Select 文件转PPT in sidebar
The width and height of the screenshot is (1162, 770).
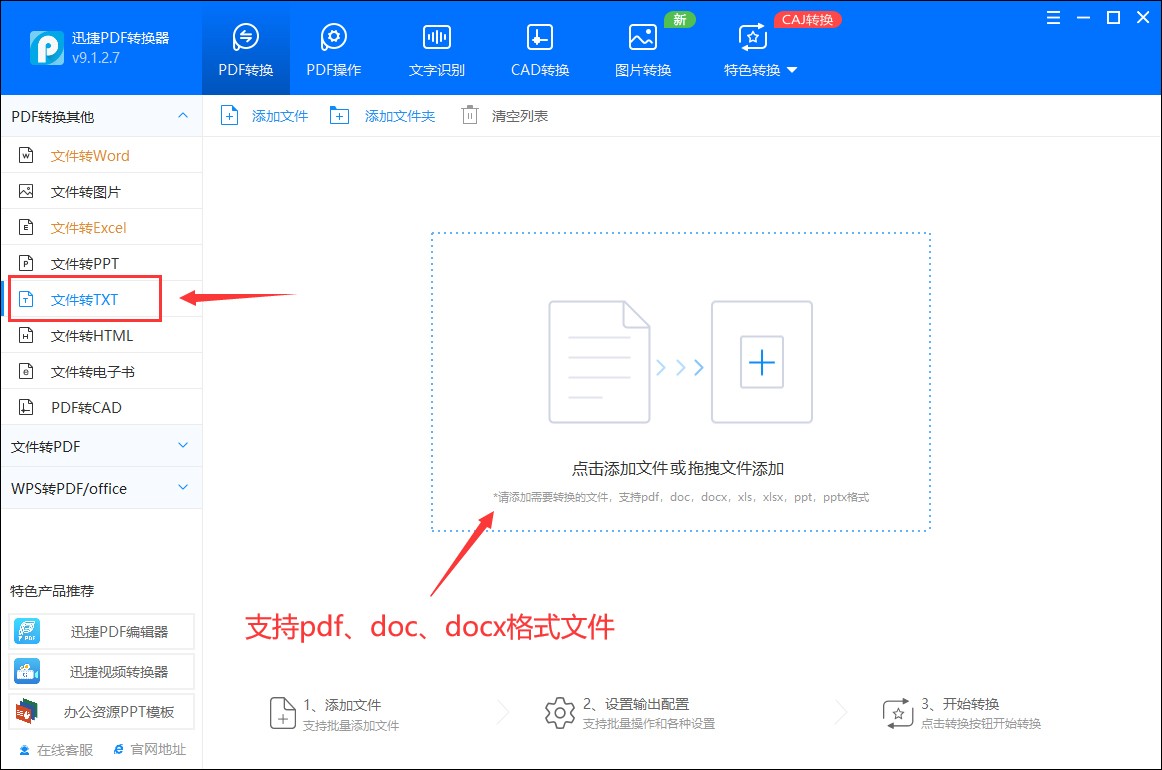coord(102,263)
